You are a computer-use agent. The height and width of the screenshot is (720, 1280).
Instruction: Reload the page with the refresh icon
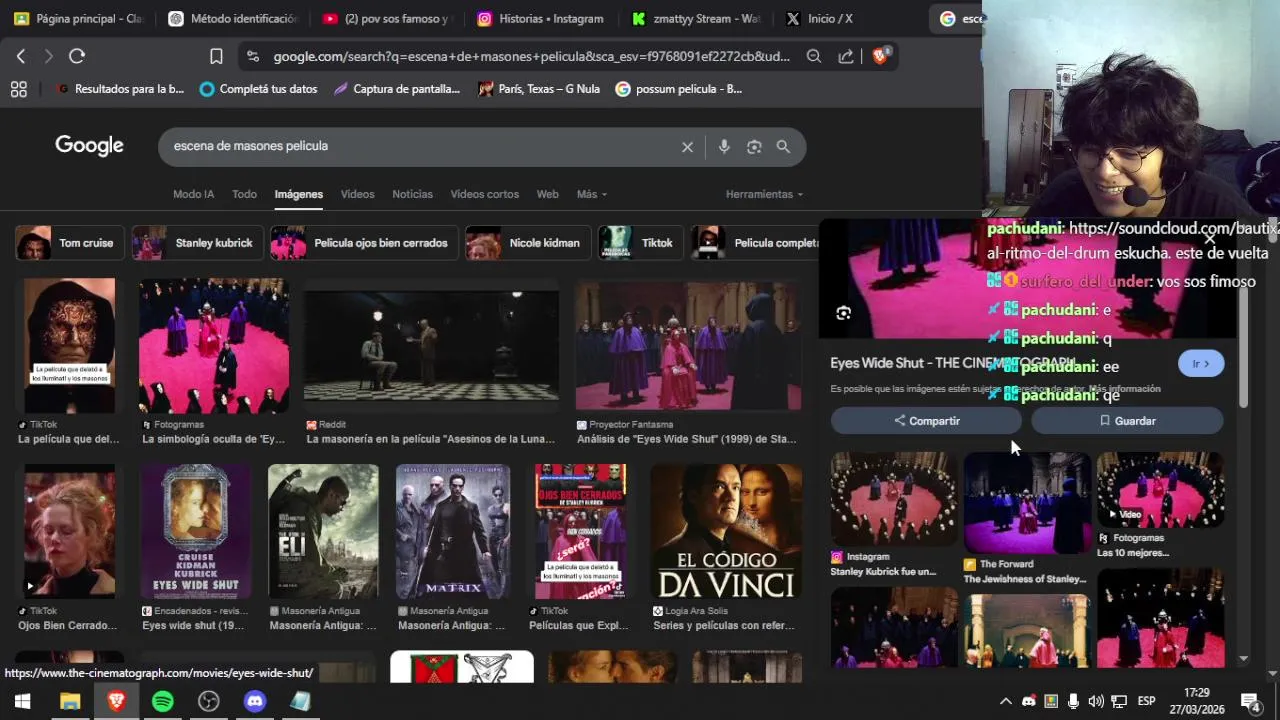click(77, 57)
